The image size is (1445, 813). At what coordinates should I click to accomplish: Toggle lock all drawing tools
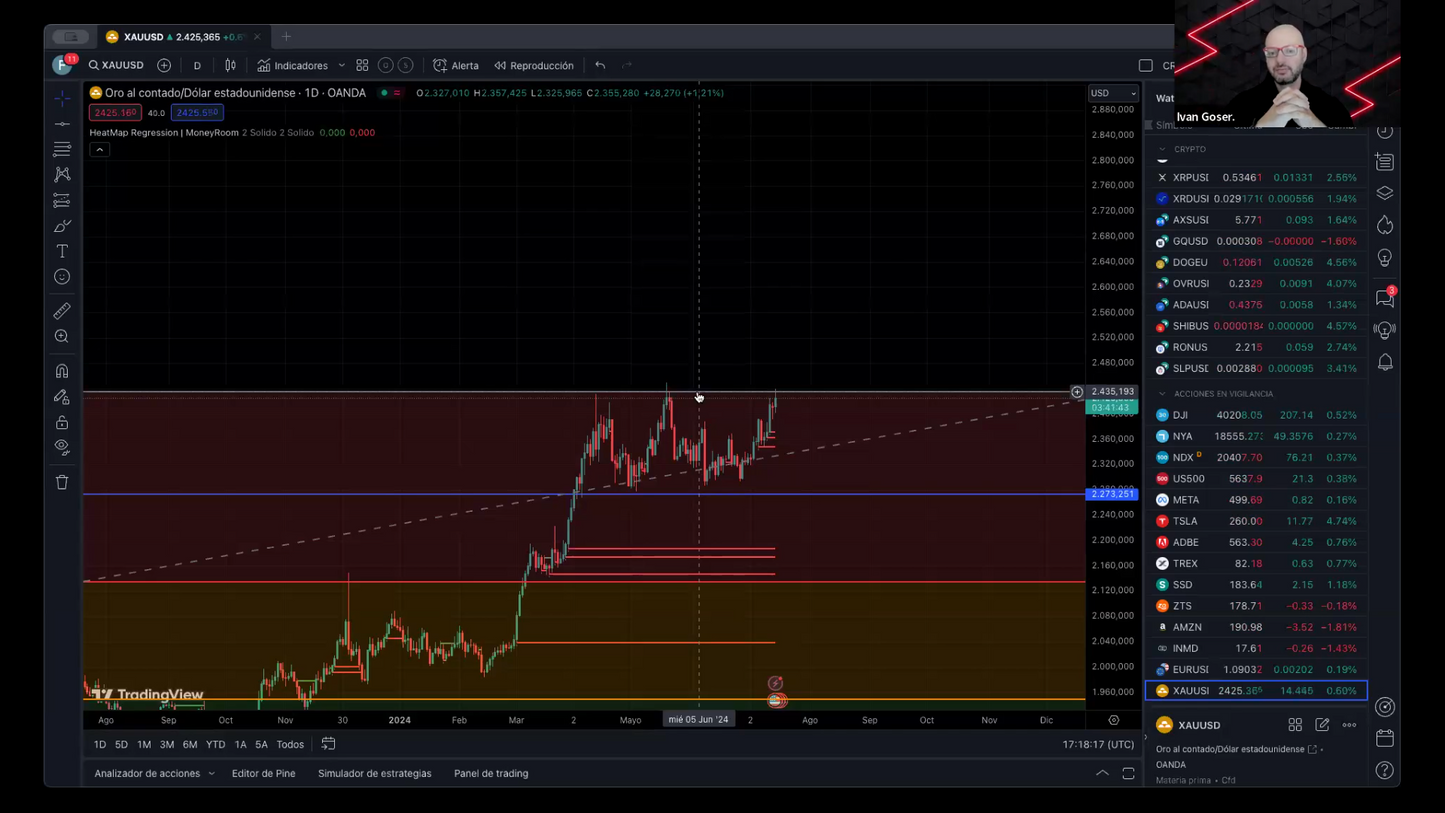coord(62,422)
